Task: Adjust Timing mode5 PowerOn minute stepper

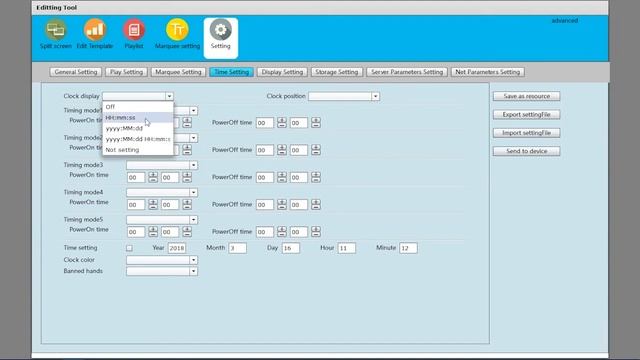Action: (x=187, y=232)
